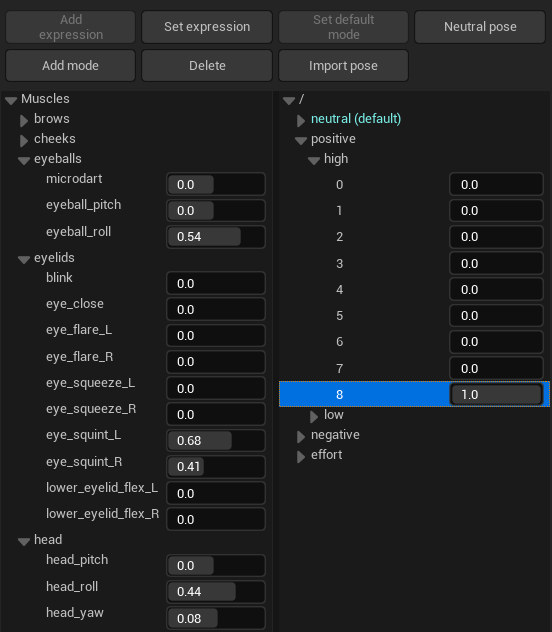Click the Add mode button
The image size is (552, 632).
click(71, 65)
